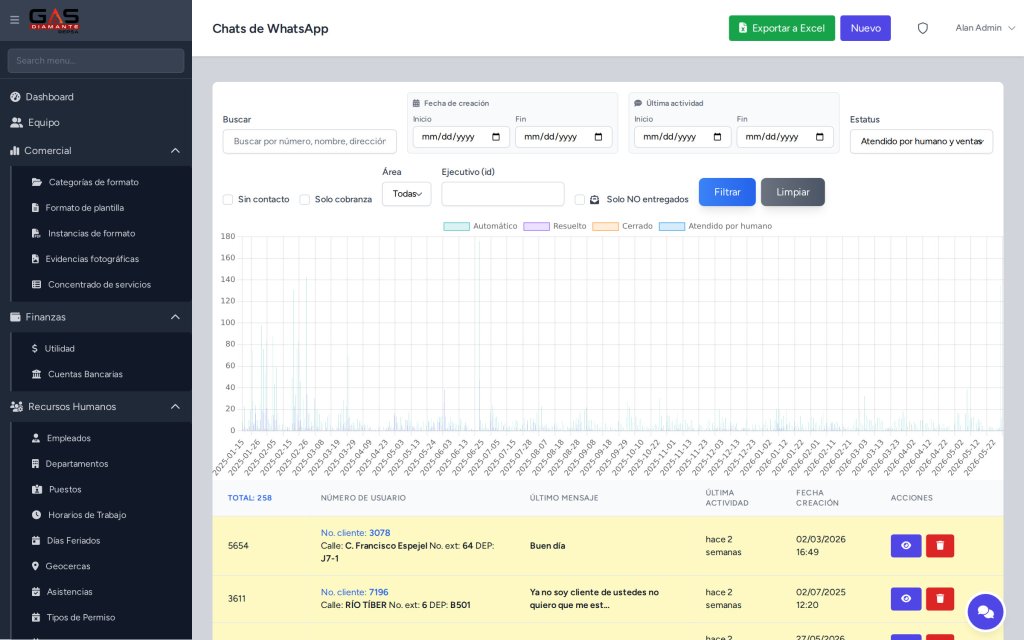Click the Filtrar button

click(x=727, y=192)
